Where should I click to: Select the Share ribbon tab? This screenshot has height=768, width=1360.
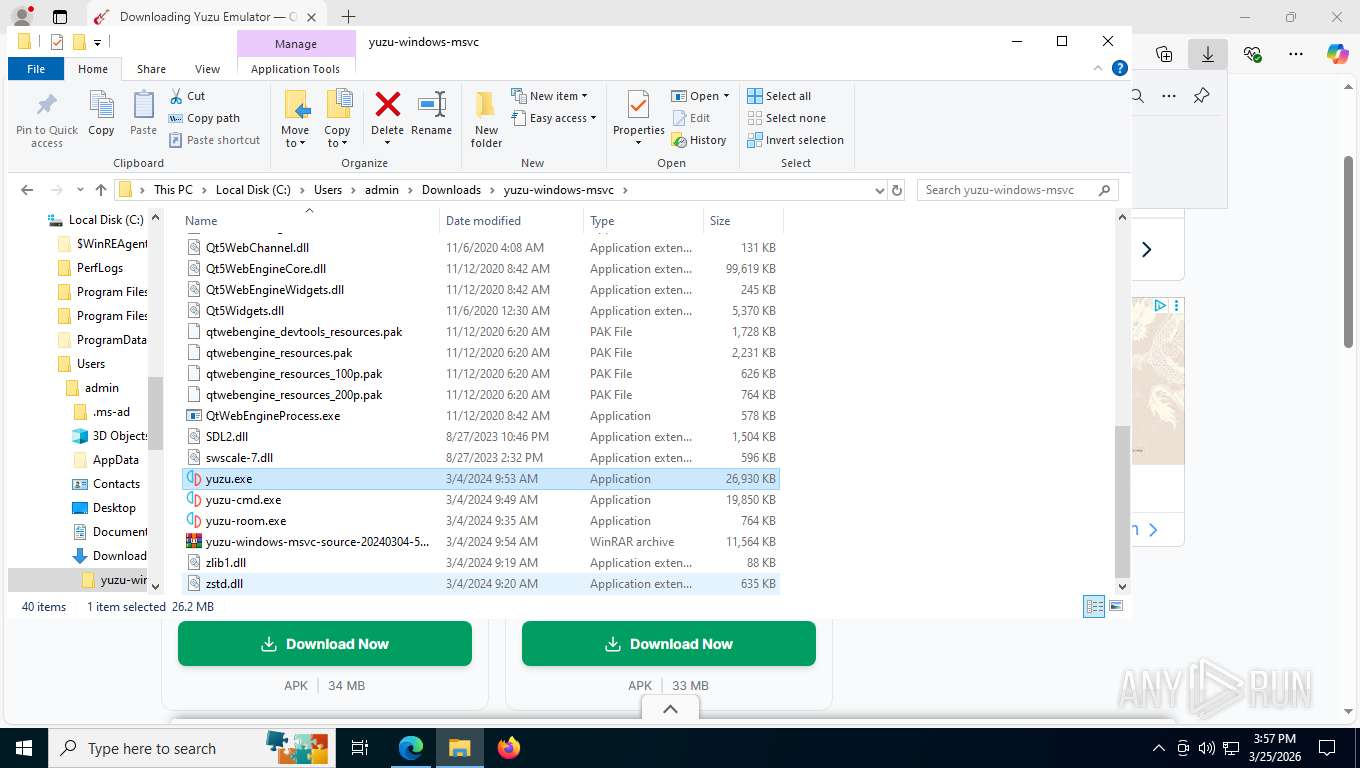coord(152,69)
